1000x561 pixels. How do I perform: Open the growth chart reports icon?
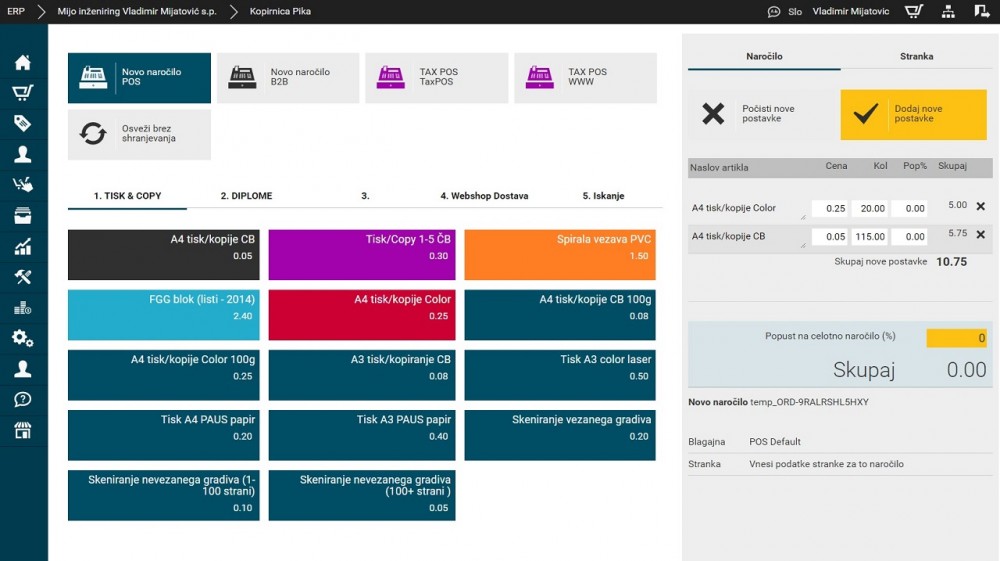tap(22, 247)
